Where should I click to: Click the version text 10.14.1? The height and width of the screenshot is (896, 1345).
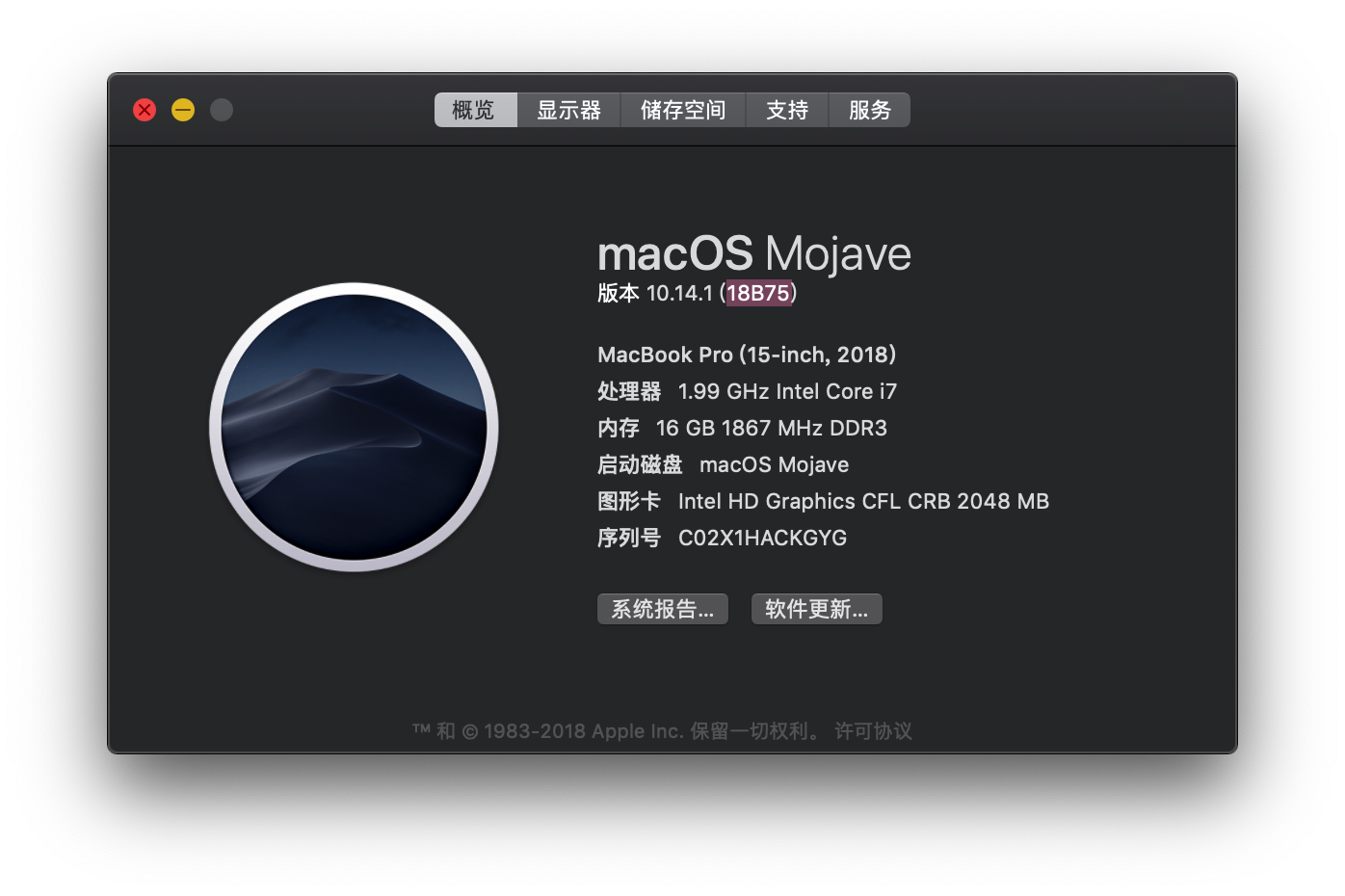[679, 293]
